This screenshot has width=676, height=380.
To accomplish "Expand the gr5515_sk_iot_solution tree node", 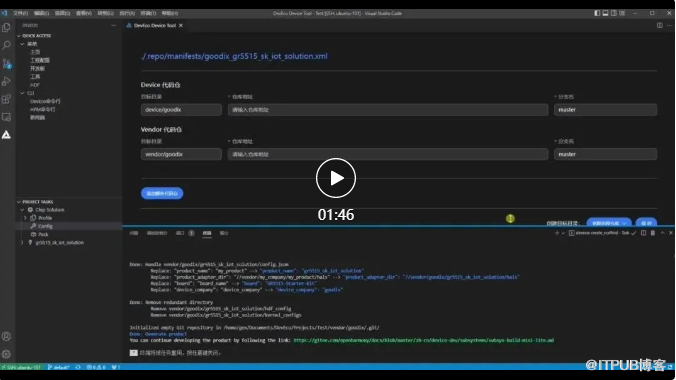I will (22, 243).
